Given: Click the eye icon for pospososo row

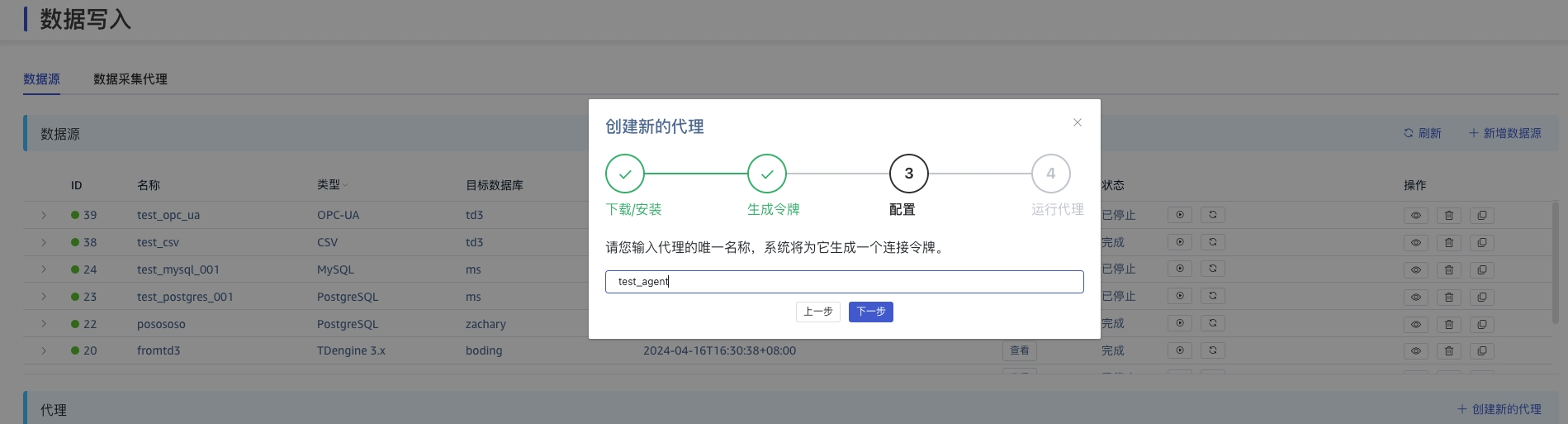Looking at the screenshot, I should point(1415,324).
